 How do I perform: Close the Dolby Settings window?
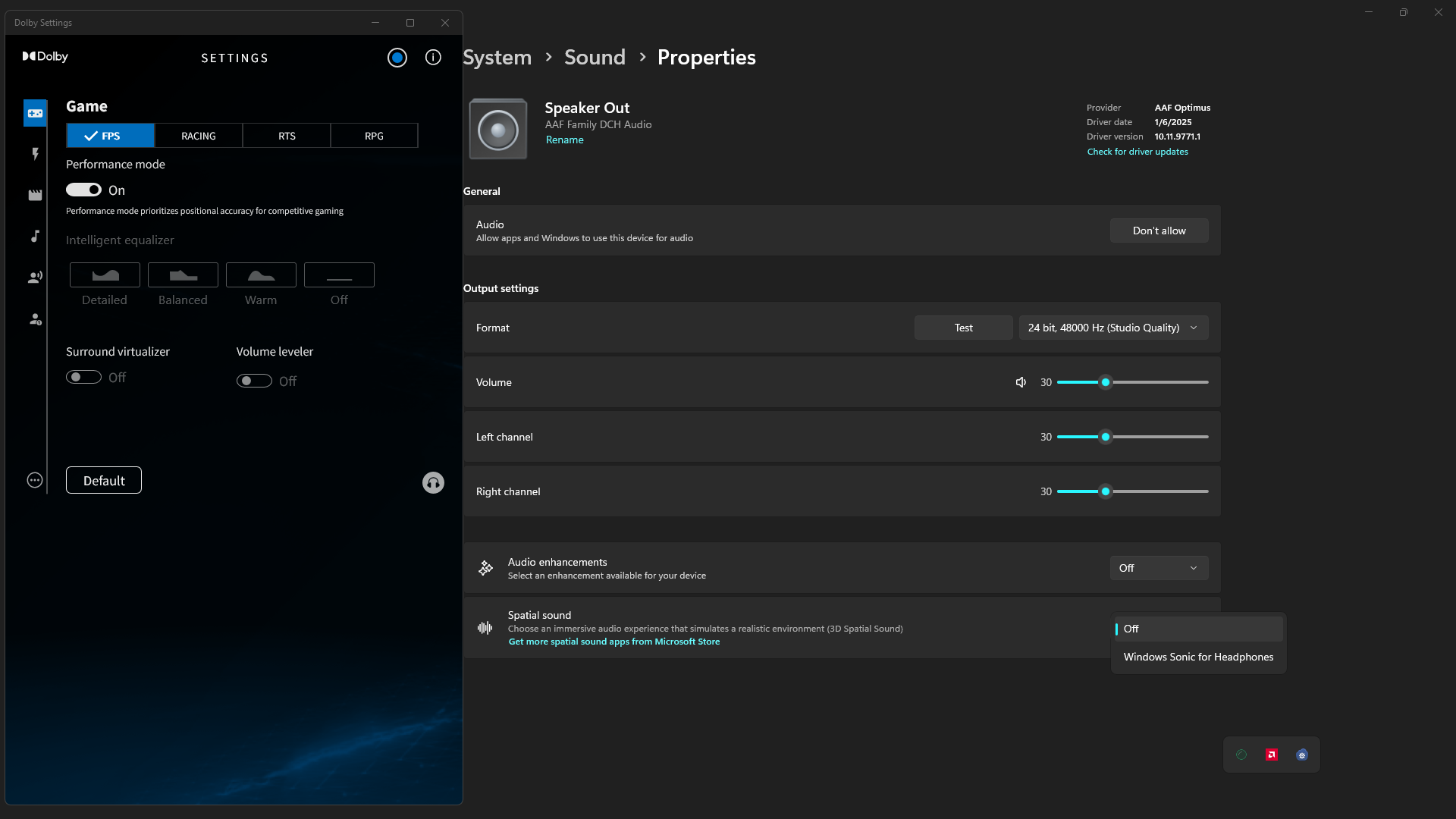(445, 23)
